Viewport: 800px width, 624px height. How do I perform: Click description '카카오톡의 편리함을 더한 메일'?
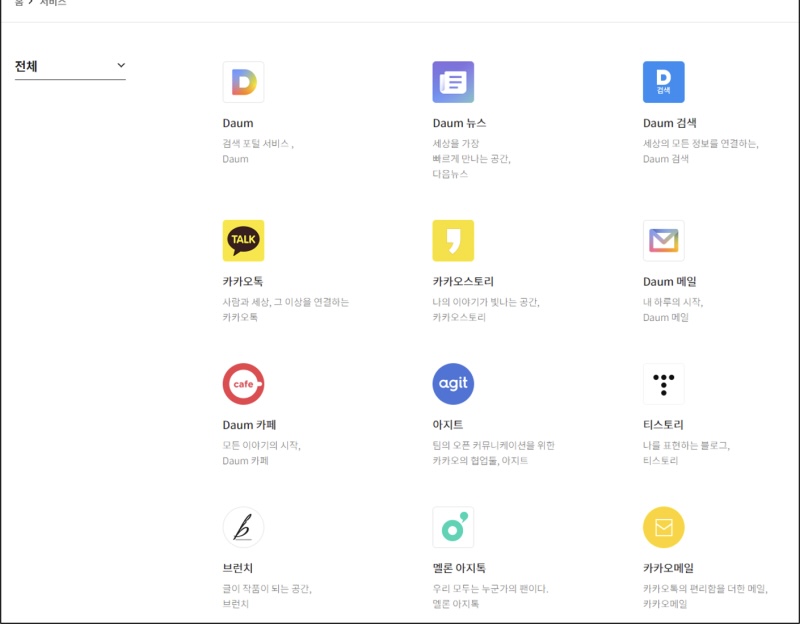pyautogui.click(x=705, y=589)
